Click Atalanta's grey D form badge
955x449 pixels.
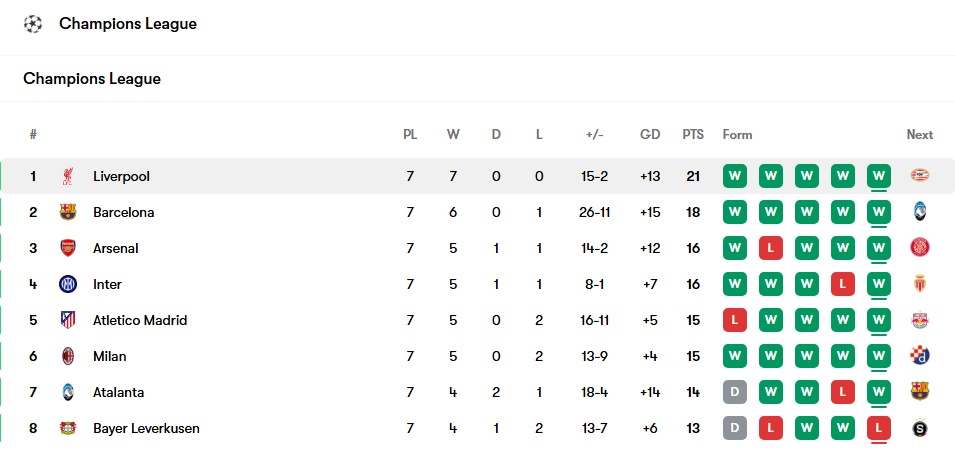pyautogui.click(x=735, y=392)
